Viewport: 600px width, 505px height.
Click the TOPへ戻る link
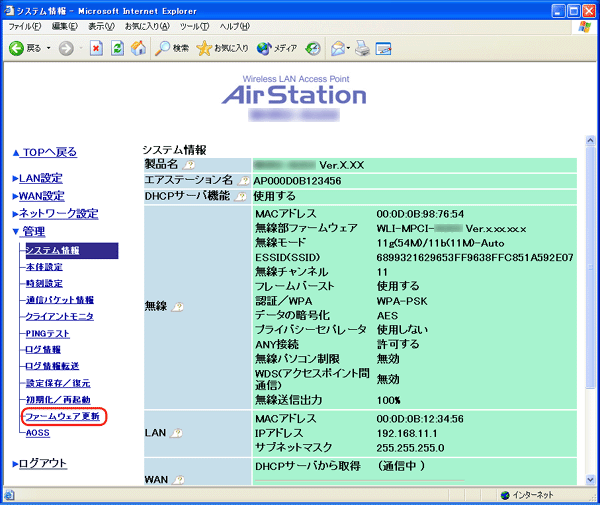(x=50, y=152)
